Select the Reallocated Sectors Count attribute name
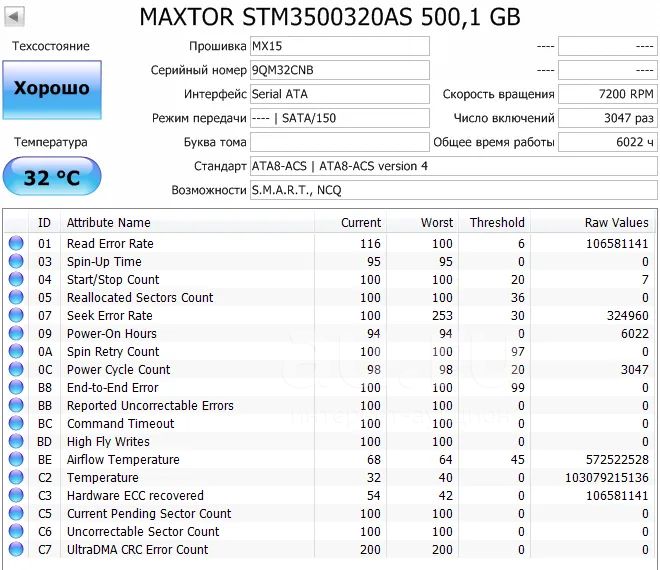The width and height of the screenshot is (660, 570). tap(140, 297)
